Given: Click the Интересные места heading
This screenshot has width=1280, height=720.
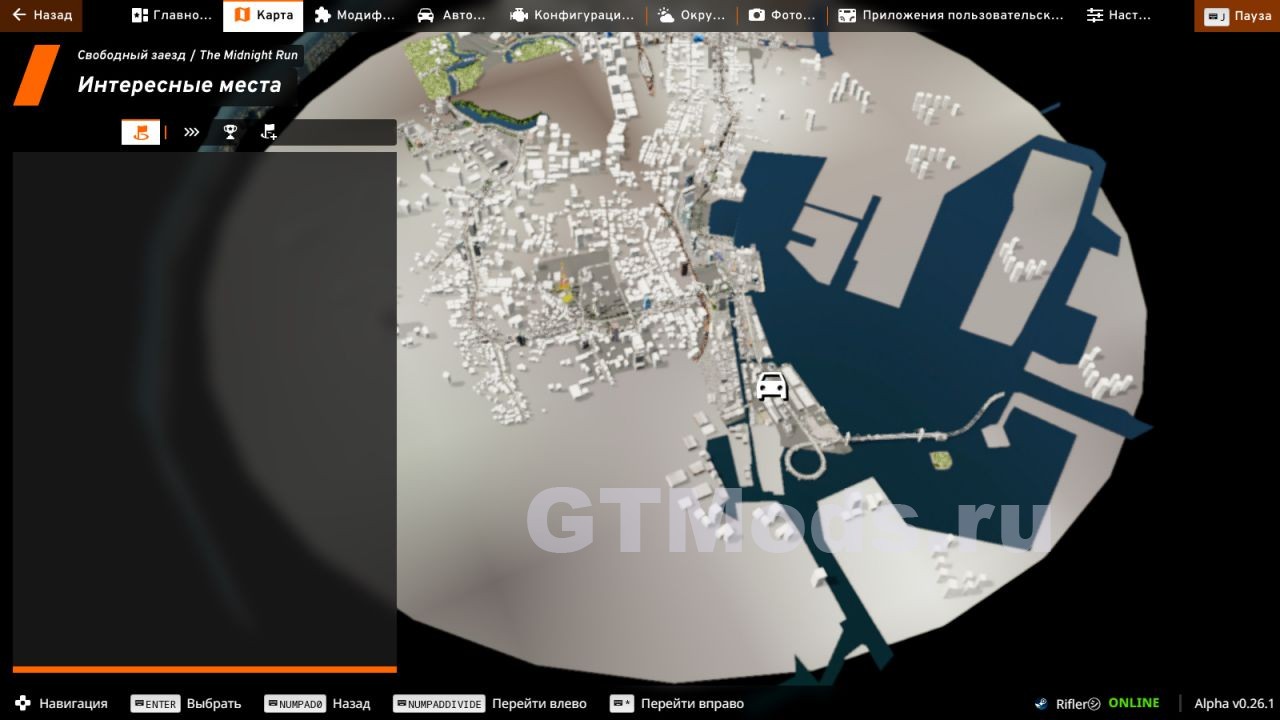Looking at the screenshot, I should pyautogui.click(x=179, y=85).
